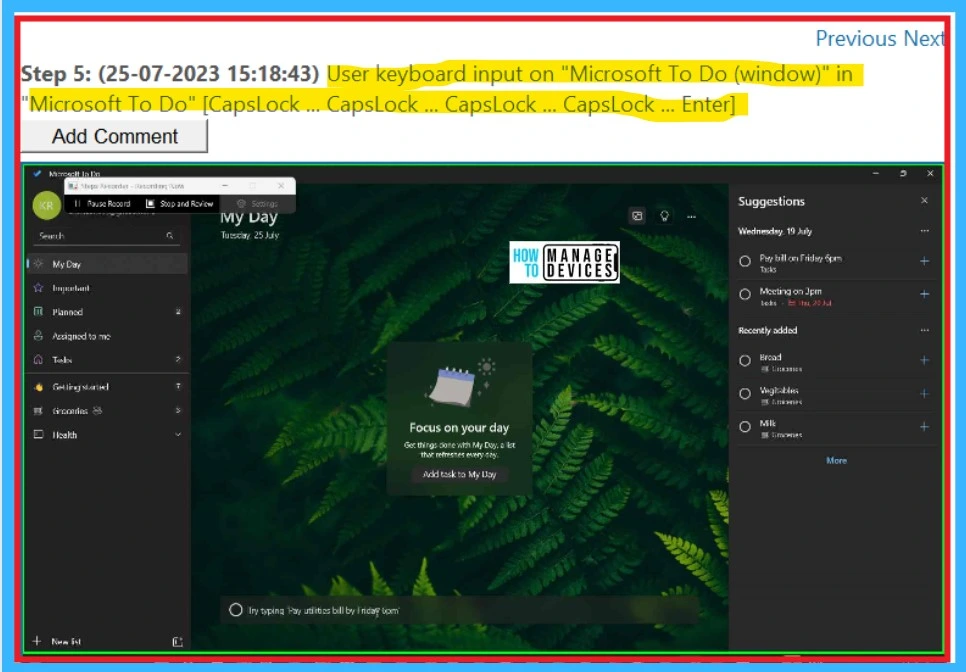Add Meeting on 2pm with its plus icon
This screenshot has width=966, height=672.
tap(924, 294)
